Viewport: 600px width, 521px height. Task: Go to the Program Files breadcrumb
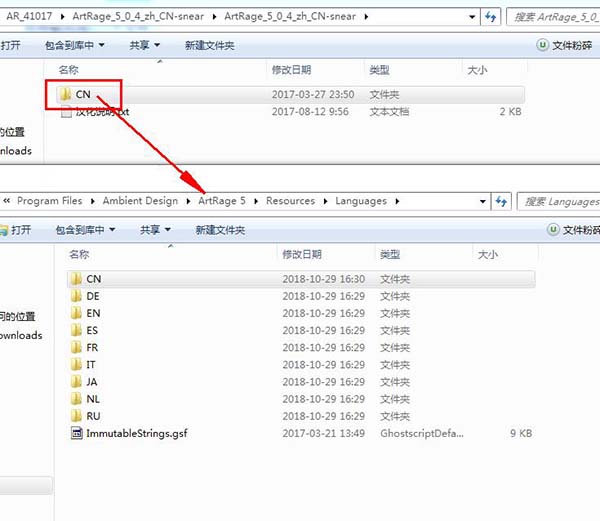coord(49,201)
